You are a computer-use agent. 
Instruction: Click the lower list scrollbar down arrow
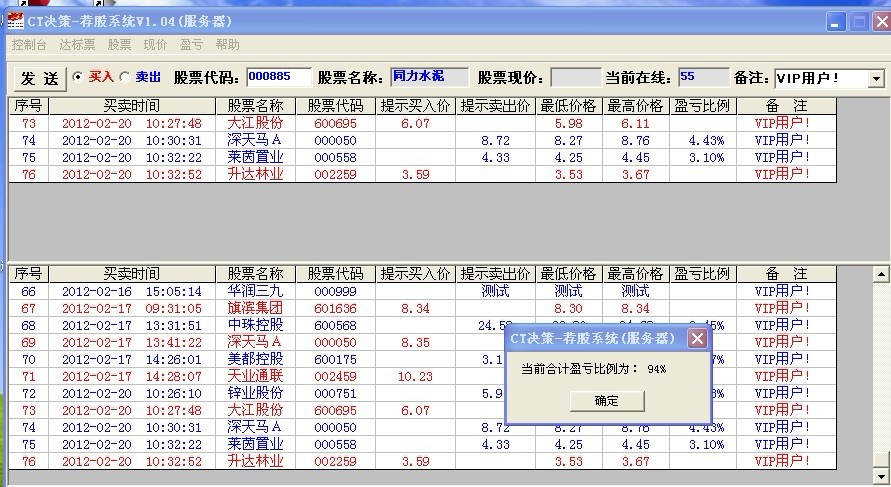tap(881, 476)
